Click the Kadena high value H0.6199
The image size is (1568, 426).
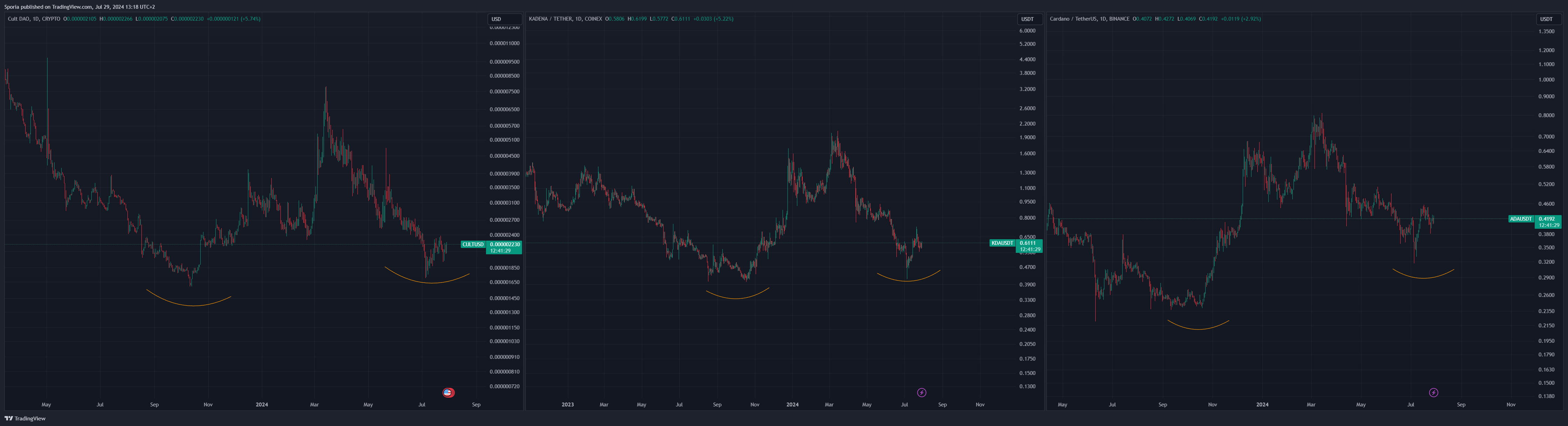(x=637, y=19)
